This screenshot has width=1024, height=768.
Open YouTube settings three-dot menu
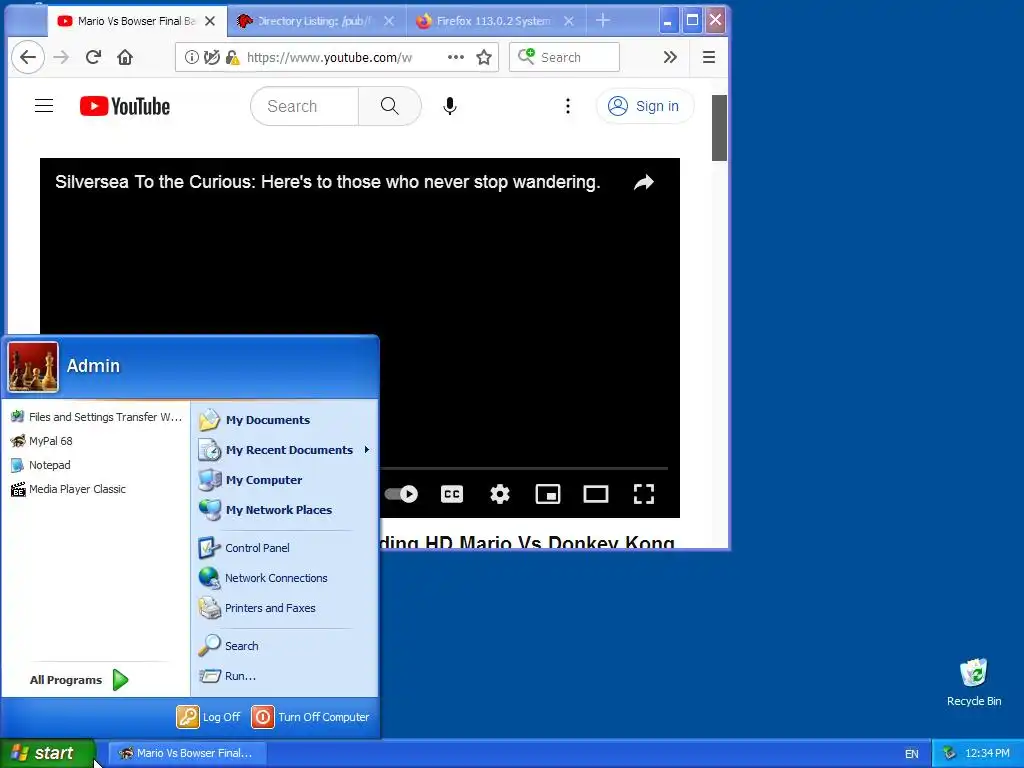tap(568, 106)
